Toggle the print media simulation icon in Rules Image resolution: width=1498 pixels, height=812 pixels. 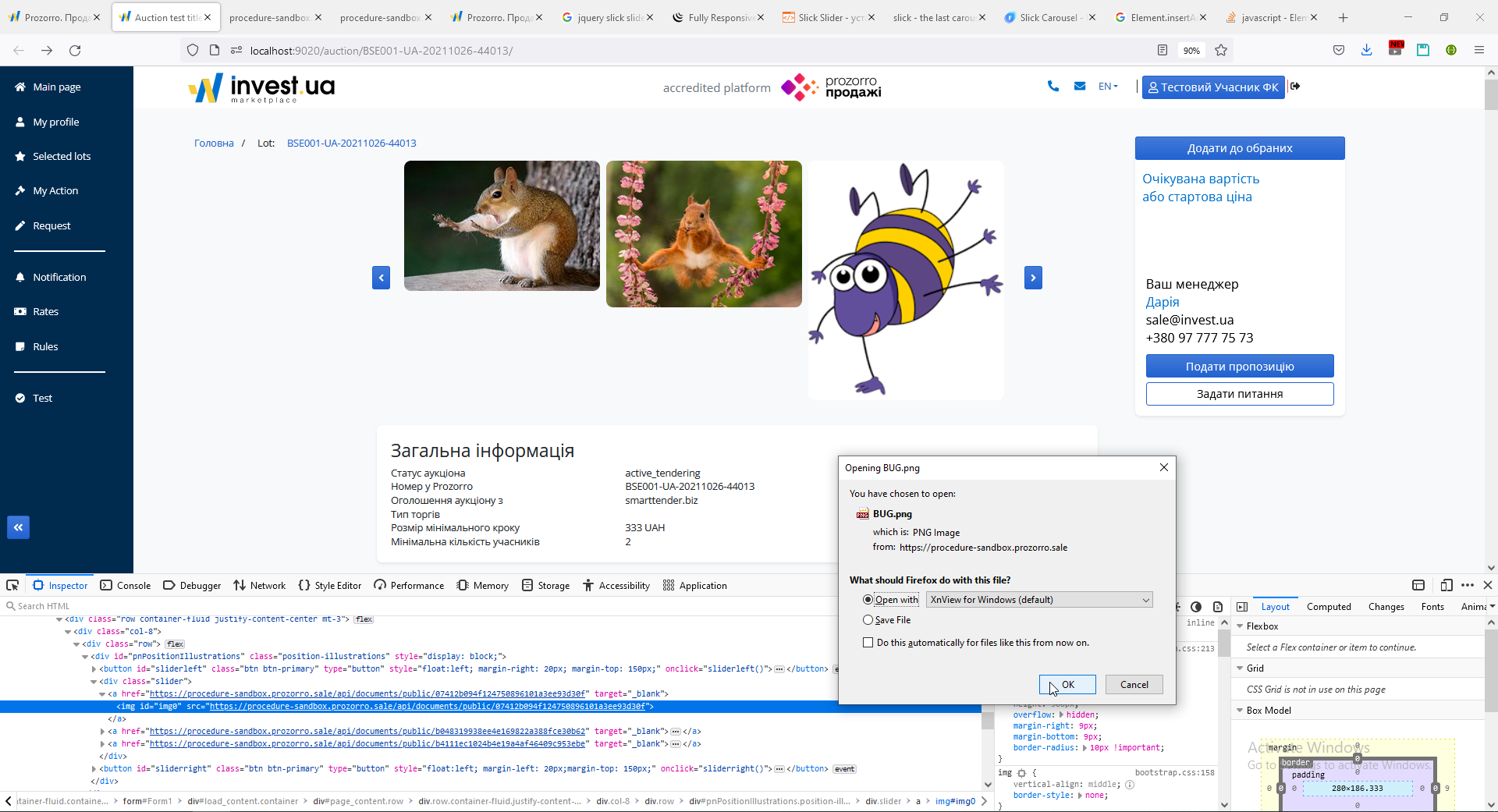[1218, 607]
